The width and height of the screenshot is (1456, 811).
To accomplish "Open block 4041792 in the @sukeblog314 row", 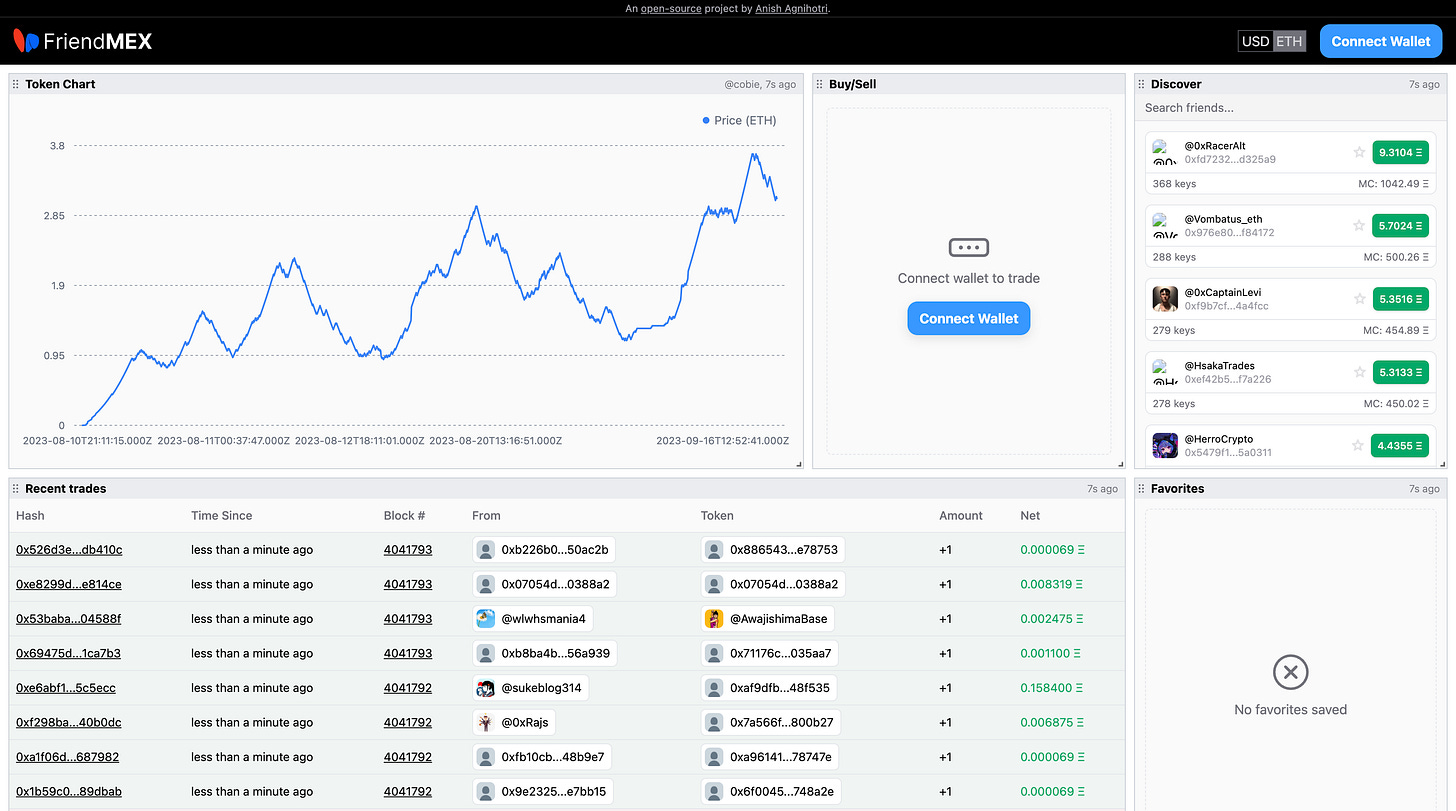I will click(x=408, y=688).
